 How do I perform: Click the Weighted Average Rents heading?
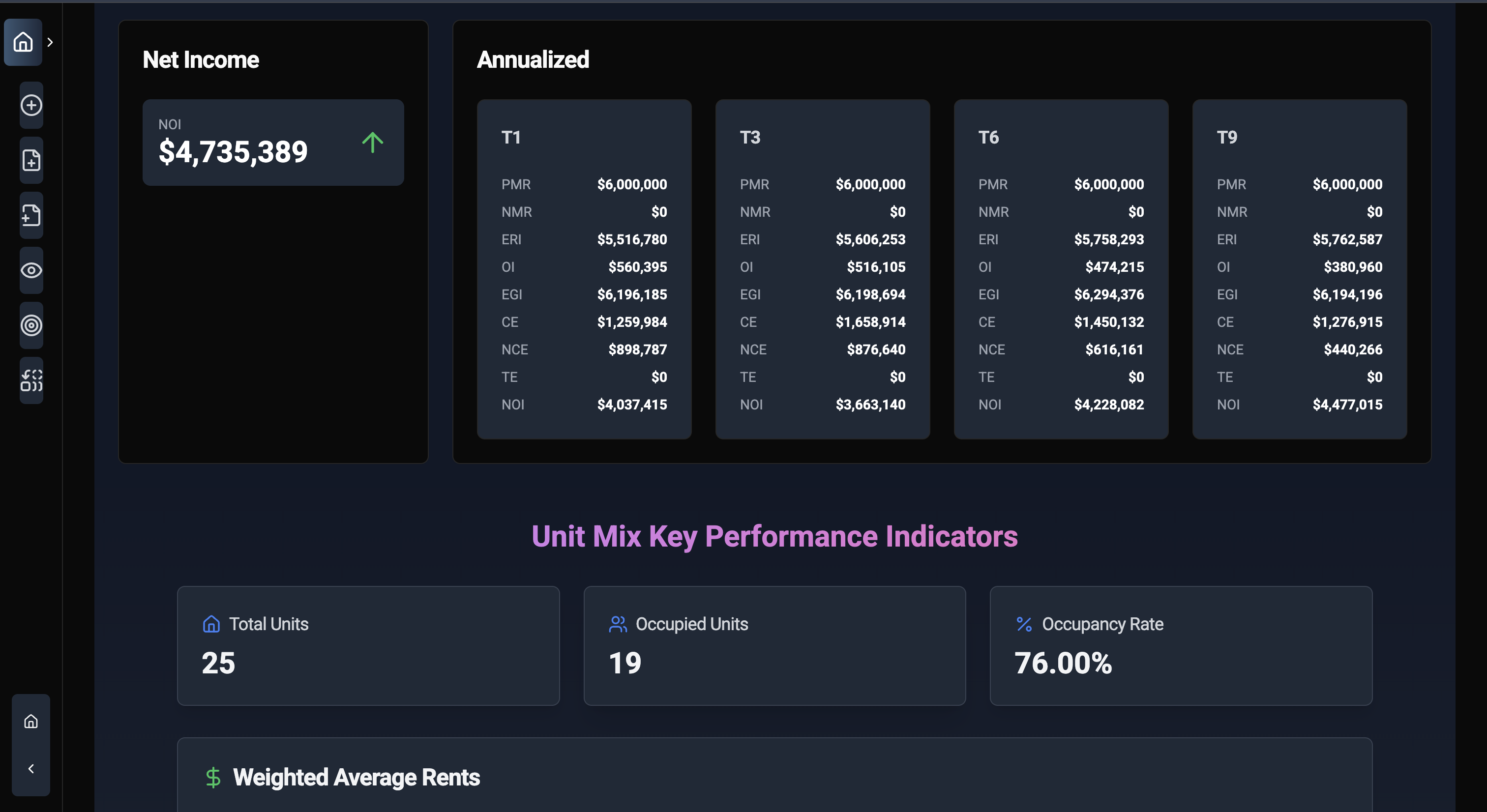pos(356,778)
